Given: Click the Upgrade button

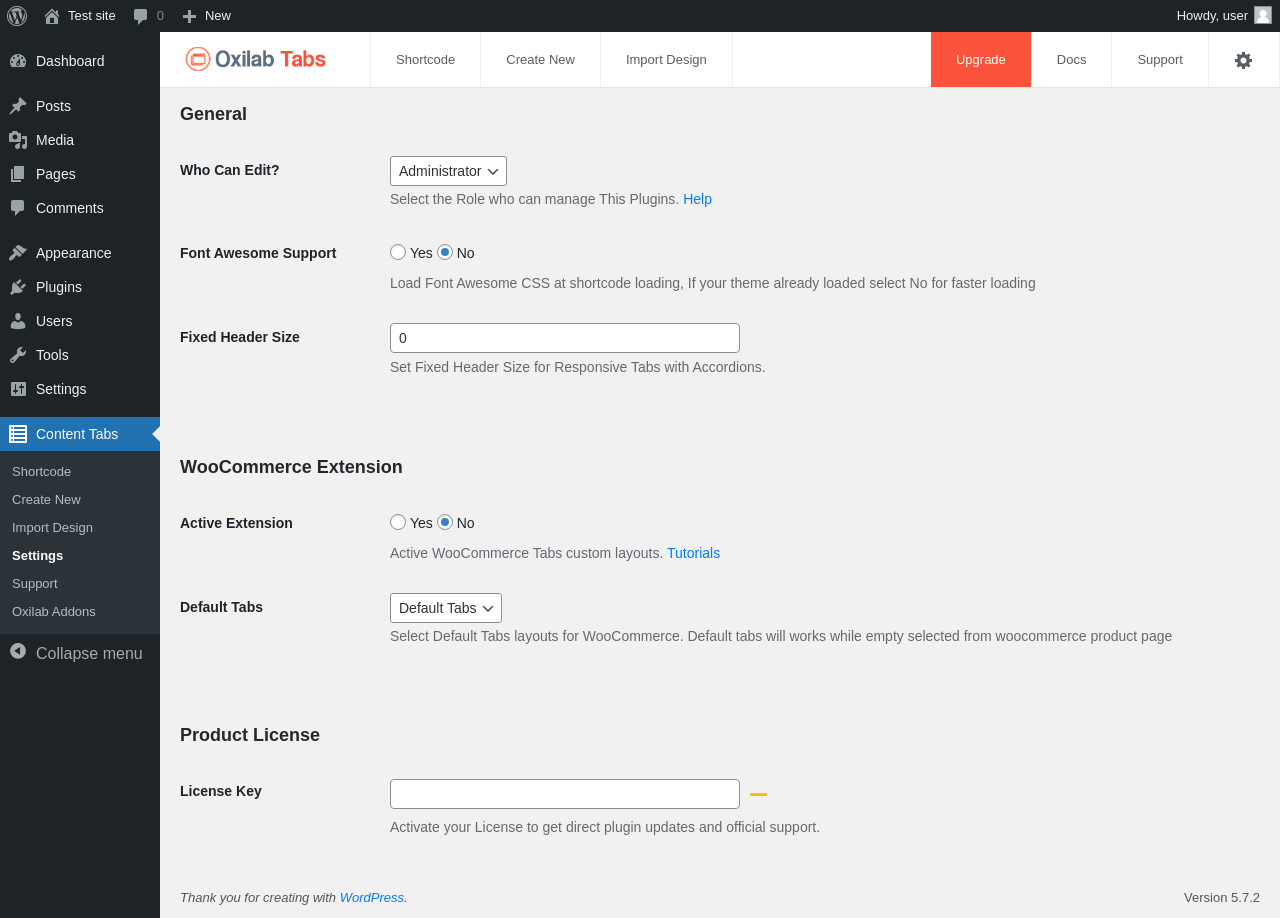Looking at the screenshot, I should tap(981, 60).
